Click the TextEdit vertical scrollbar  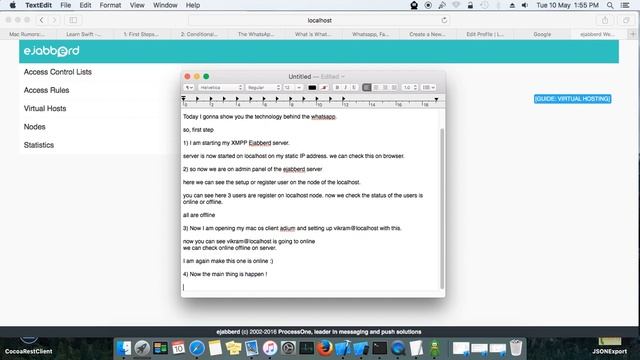(x=442, y=208)
